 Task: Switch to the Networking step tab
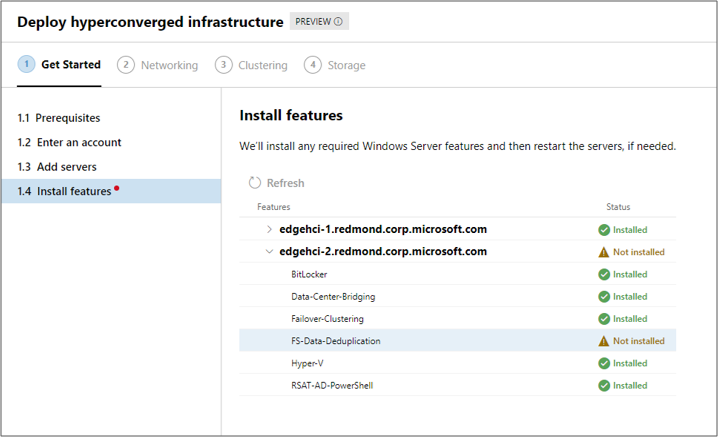158,65
